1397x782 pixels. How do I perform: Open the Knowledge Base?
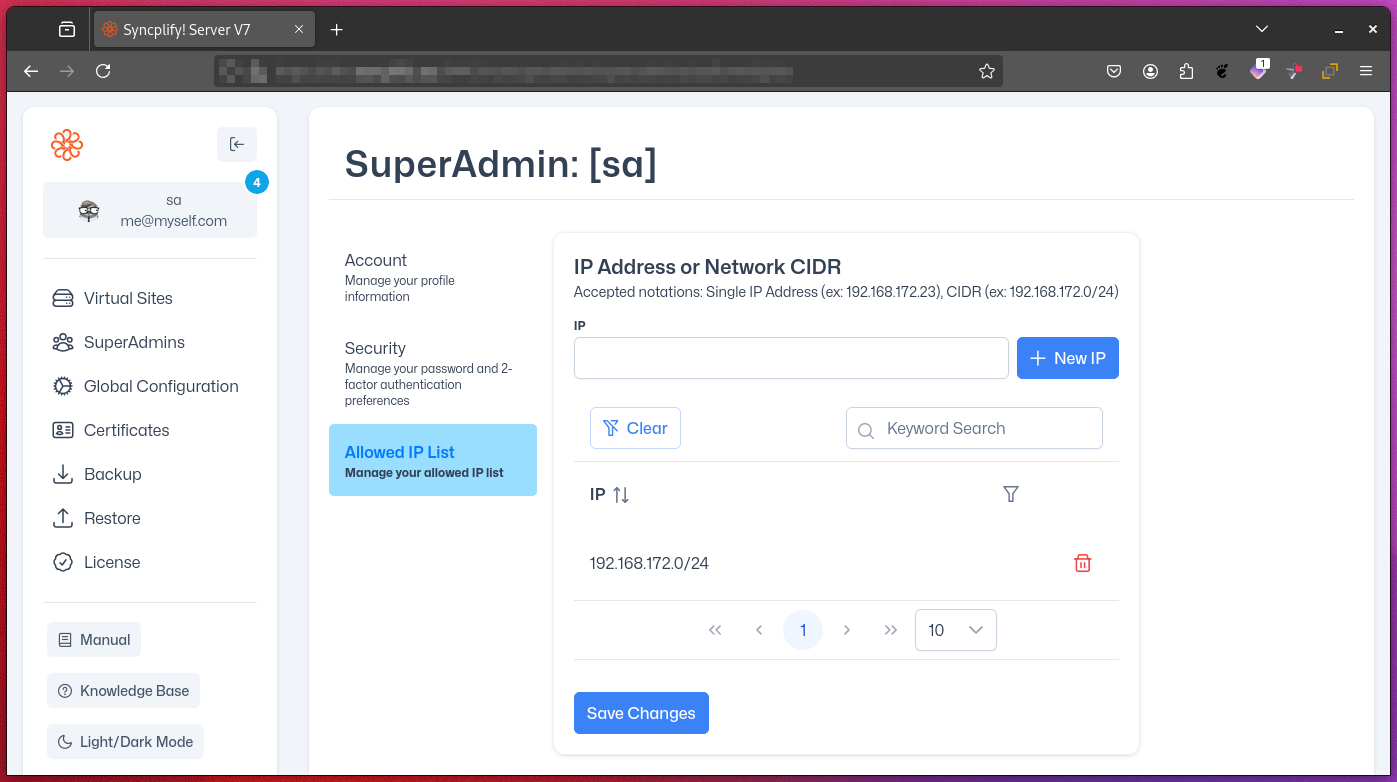(x=123, y=690)
